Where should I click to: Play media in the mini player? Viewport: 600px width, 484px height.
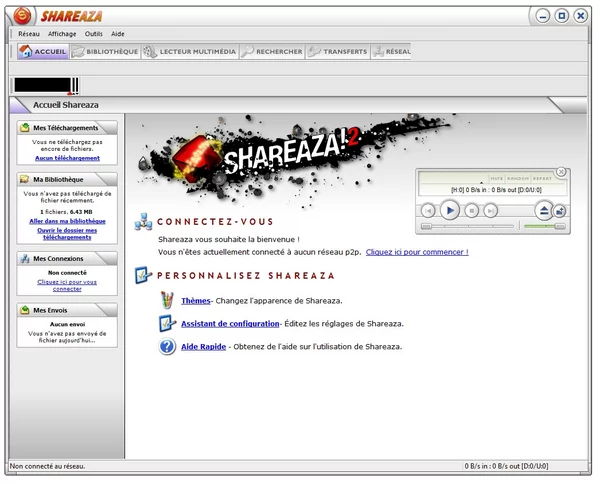point(450,210)
